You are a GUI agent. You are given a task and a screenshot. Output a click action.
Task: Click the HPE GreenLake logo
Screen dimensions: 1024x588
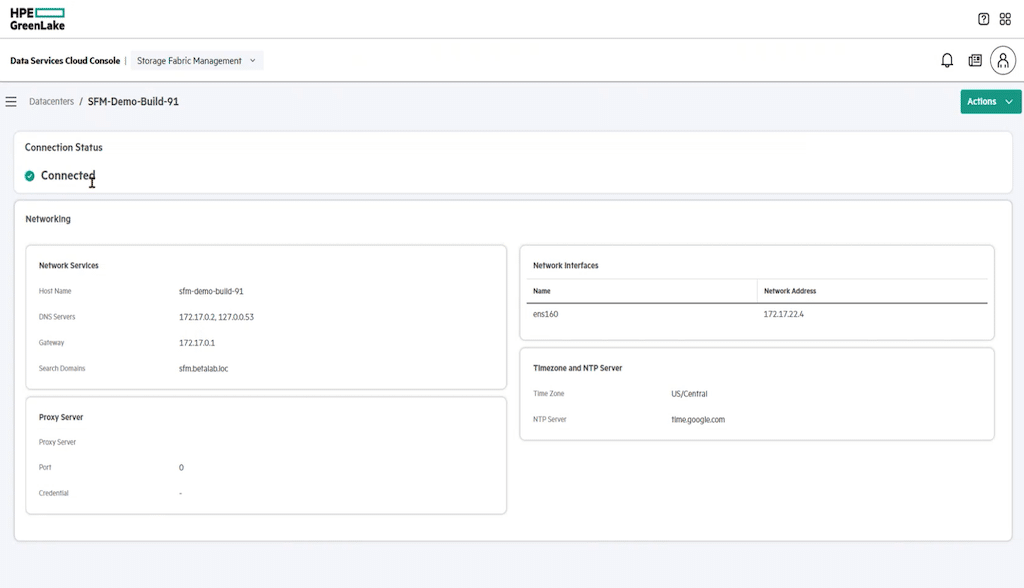tap(37, 19)
